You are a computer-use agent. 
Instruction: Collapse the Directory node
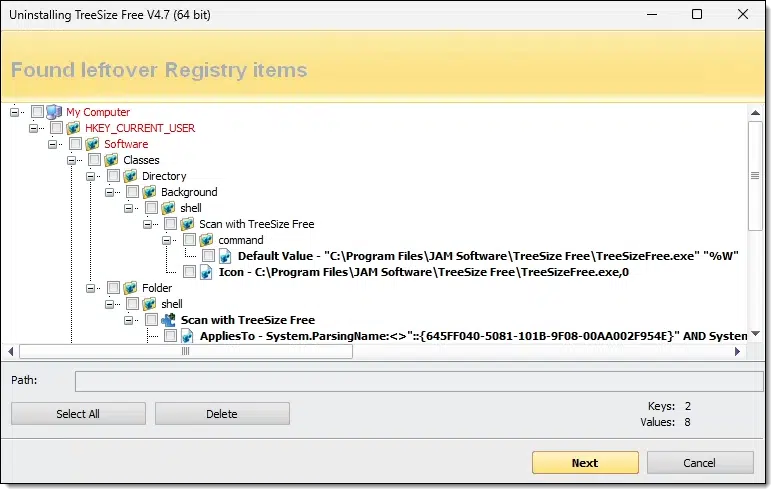click(90, 176)
